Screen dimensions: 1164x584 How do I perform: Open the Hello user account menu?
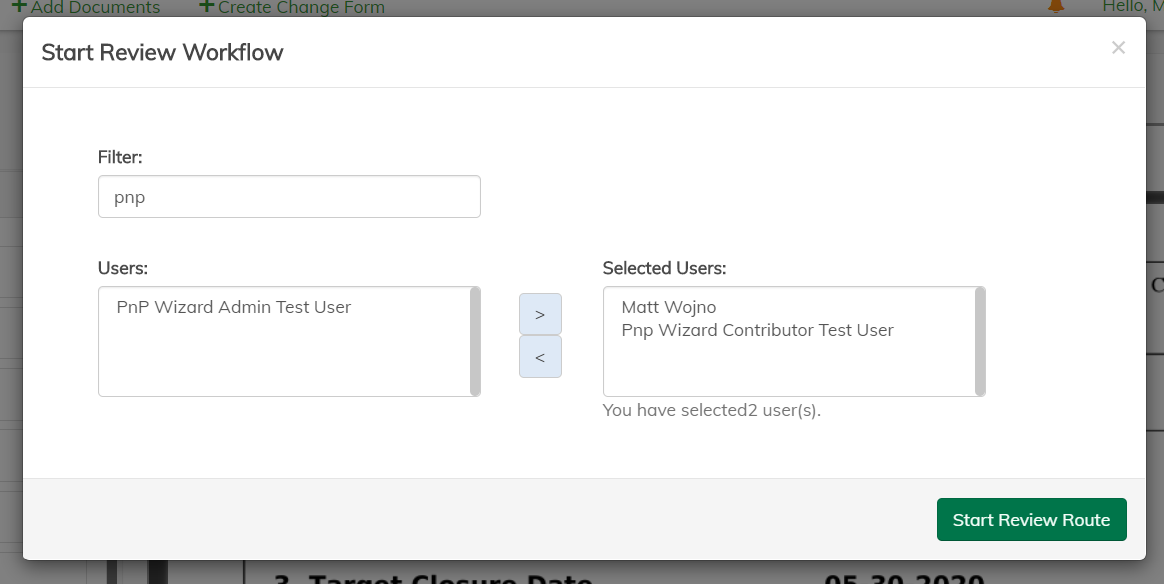point(1132,7)
